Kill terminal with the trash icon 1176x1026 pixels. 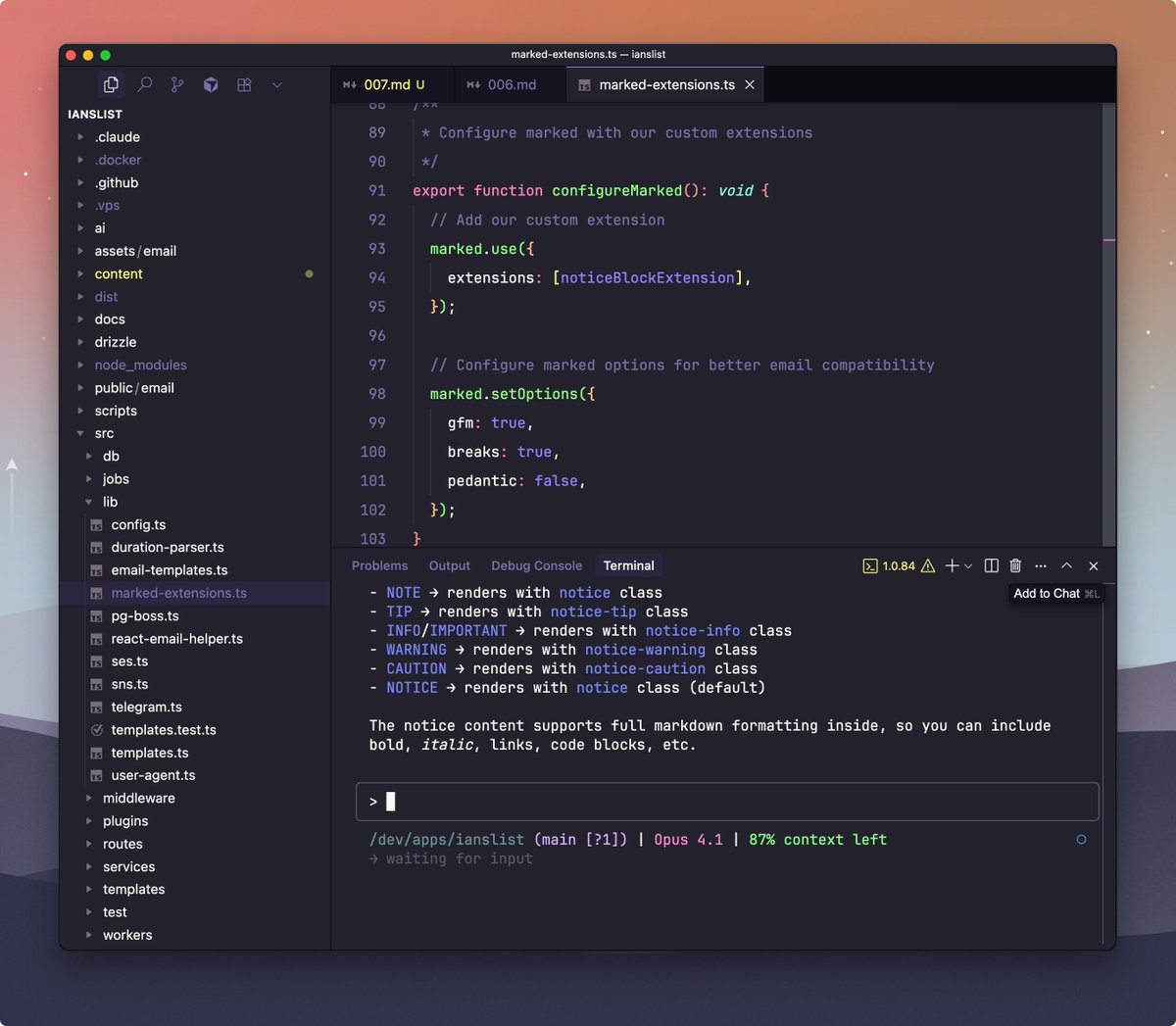[x=1015, y=566]
